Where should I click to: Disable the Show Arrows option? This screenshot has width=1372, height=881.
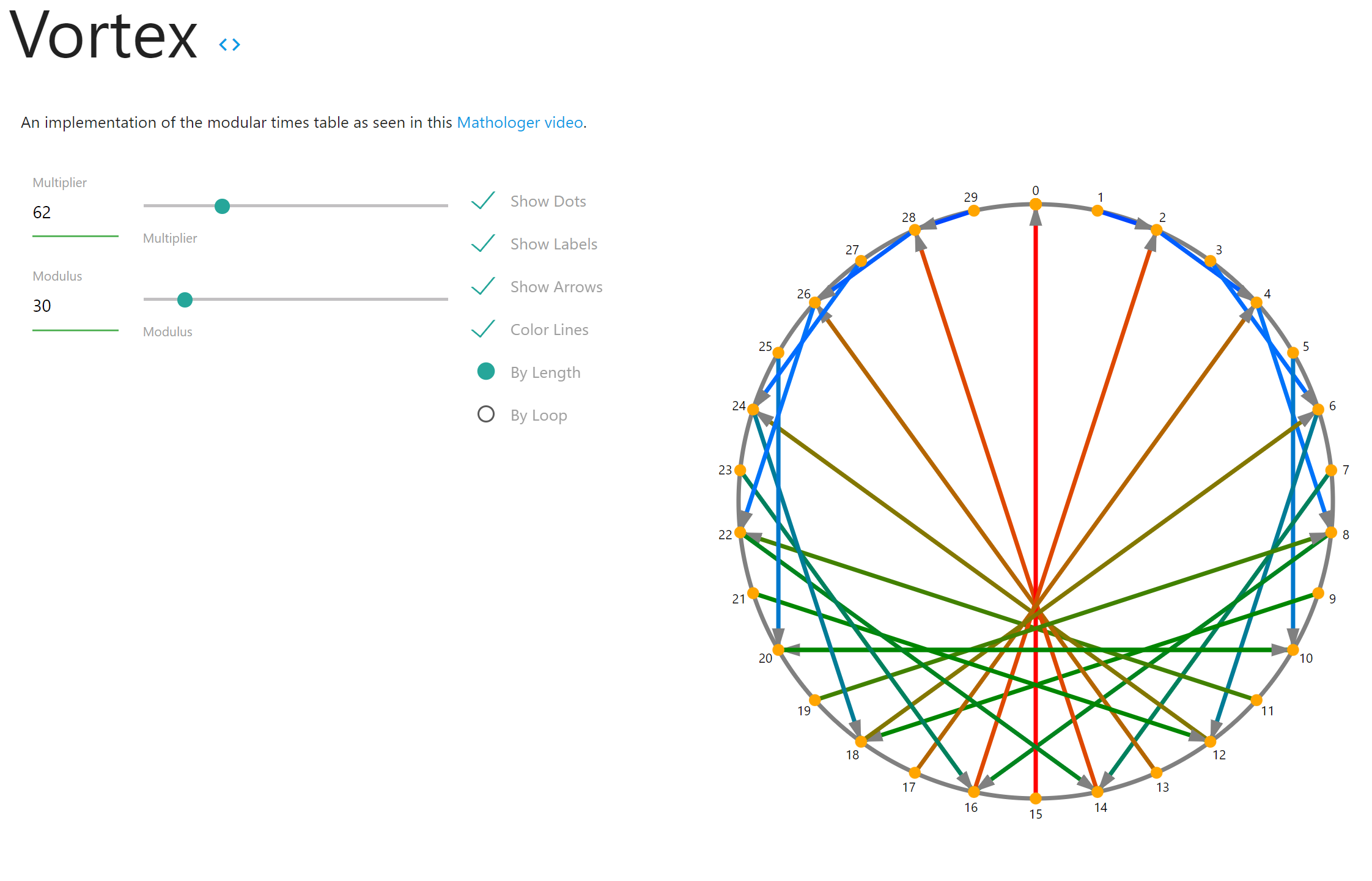(483, 286)
